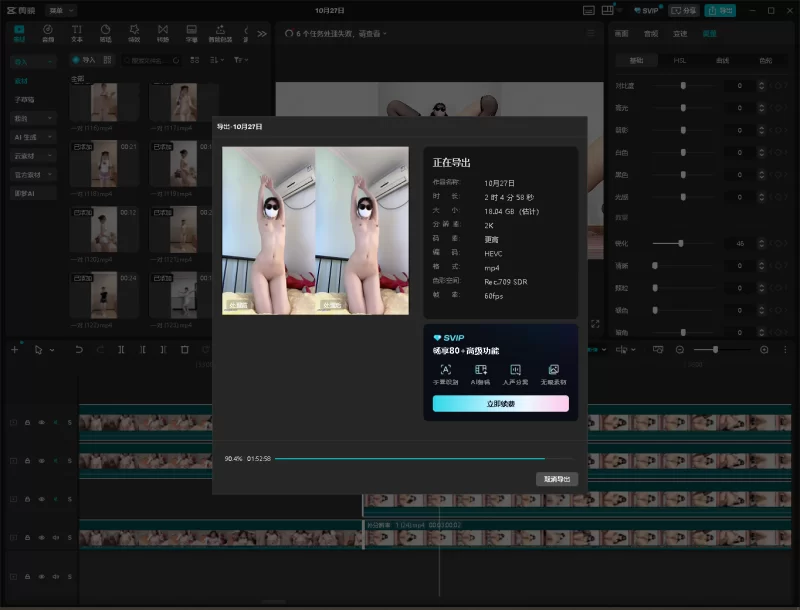Open the 菜单 dropdown in title bar
Screen dimensions: 800x610
(x=60, y=10)
